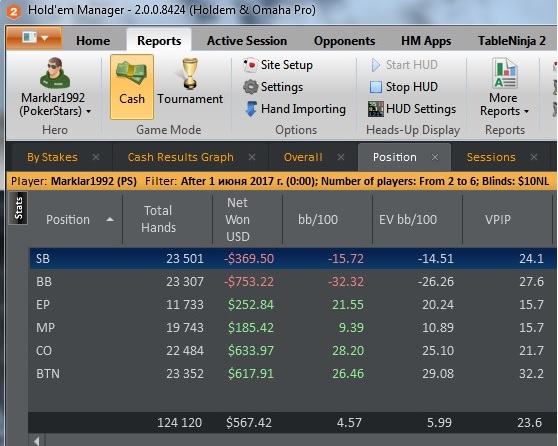This screenshot has height=446, width=558.
Task: Open the TableNinja 2 tab
Action: click(x=512, y=41)
